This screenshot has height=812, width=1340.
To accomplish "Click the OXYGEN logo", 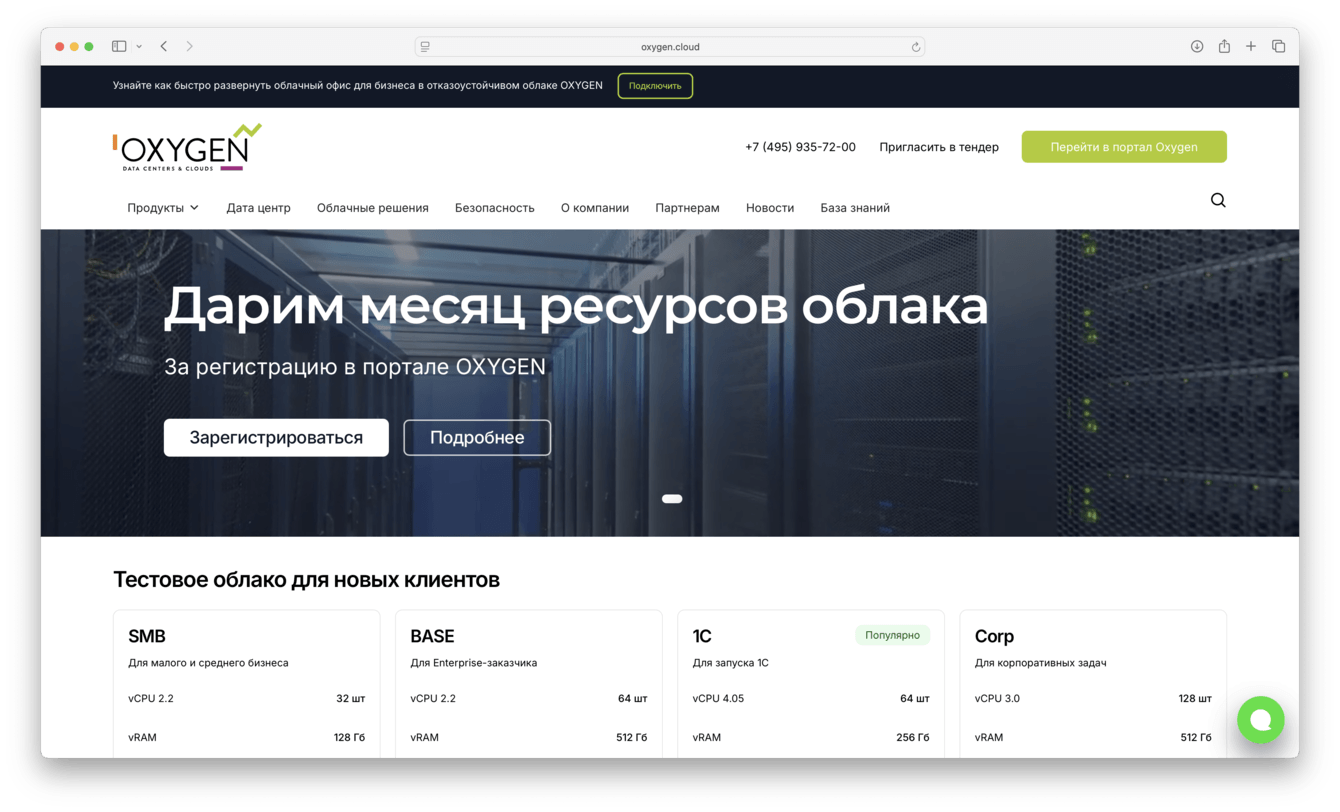I will coord(184,148).
